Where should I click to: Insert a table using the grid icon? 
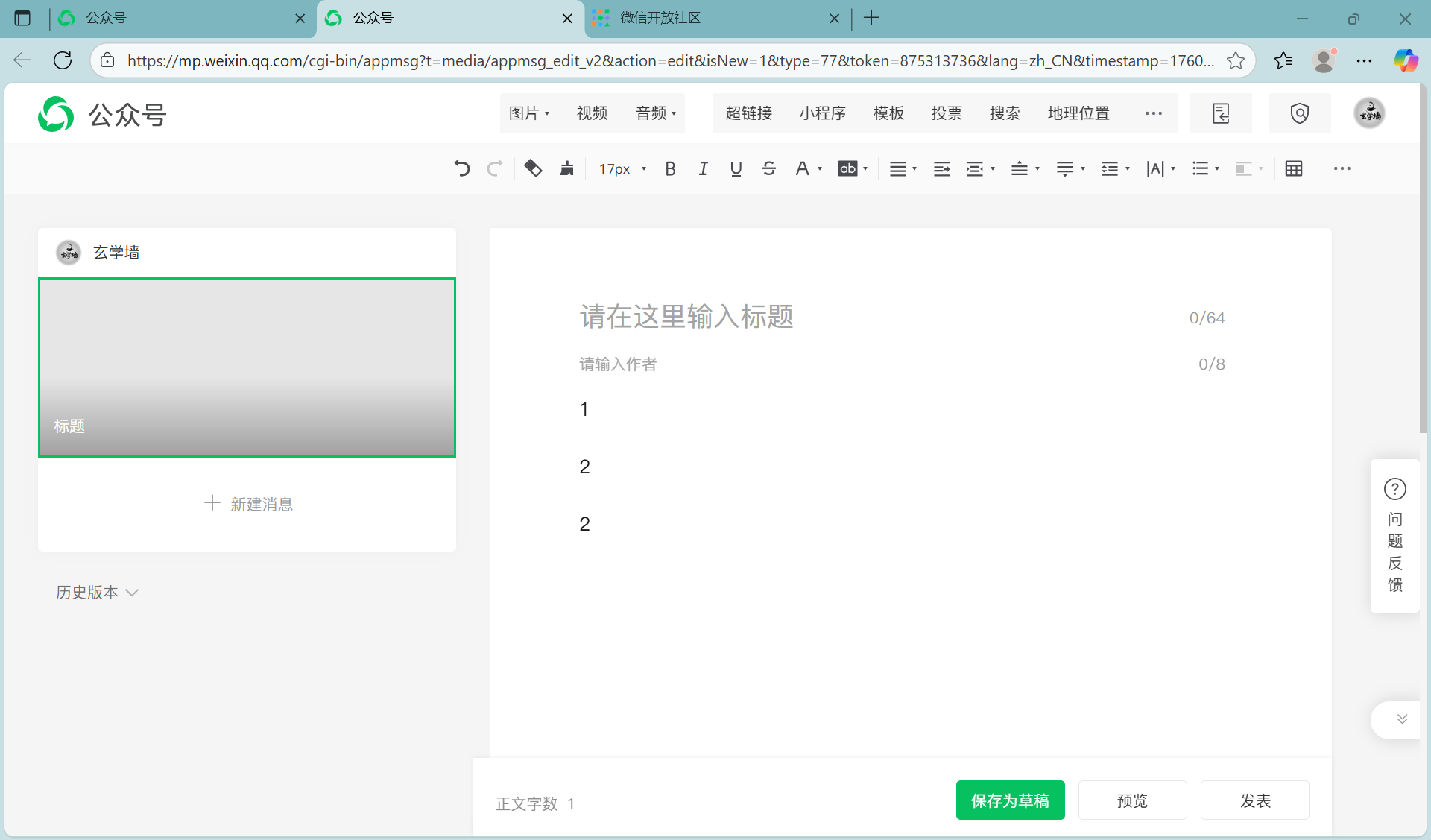(x=1294, y=168)
